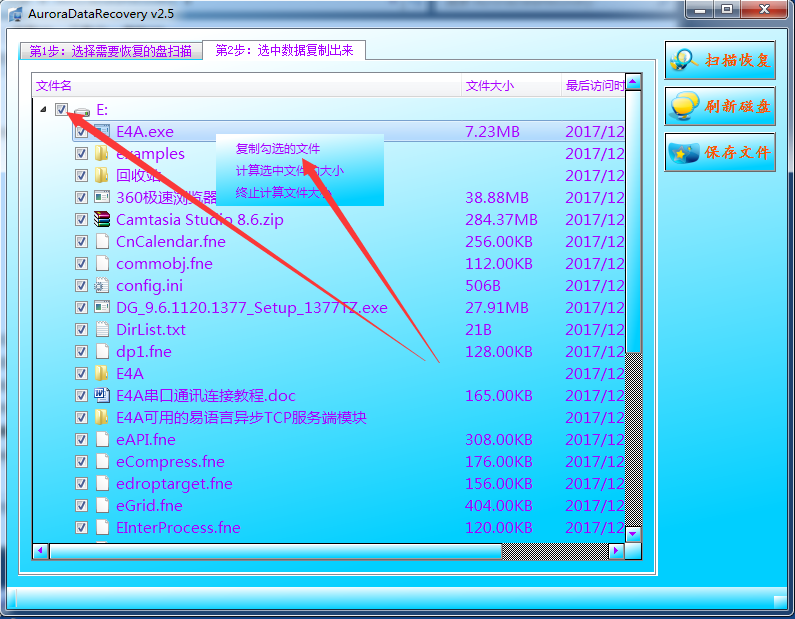Click the vertical scrollbar down arrow
Viewport: 795px width, 619px height.
pos(633,534)
